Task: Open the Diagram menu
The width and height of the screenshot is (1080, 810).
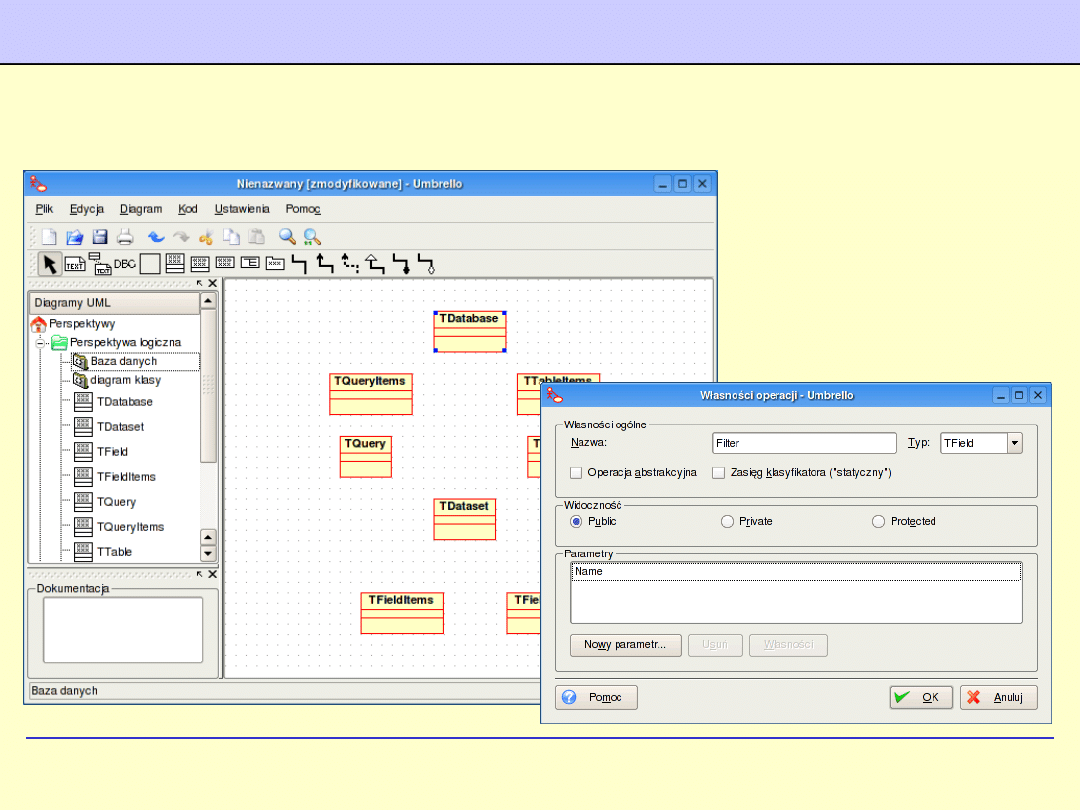Action: (x=141, y=209)
